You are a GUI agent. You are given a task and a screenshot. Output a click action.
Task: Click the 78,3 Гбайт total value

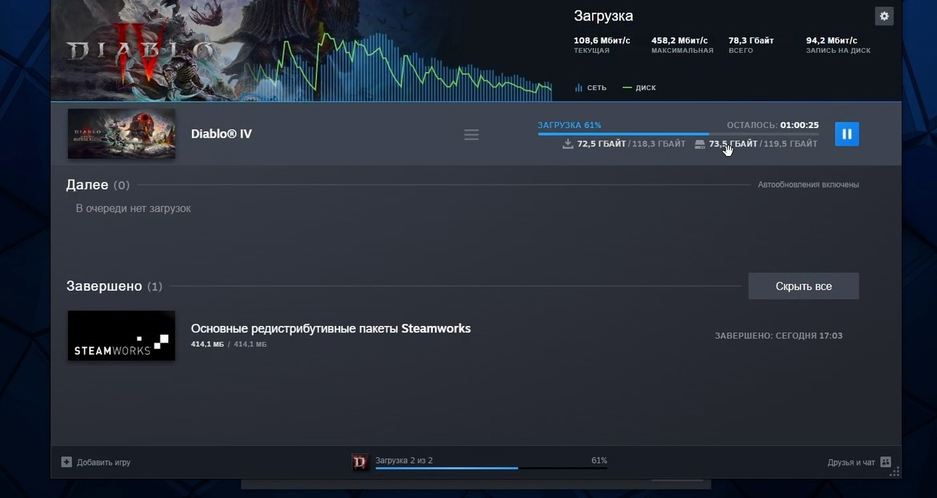[751, 41]
